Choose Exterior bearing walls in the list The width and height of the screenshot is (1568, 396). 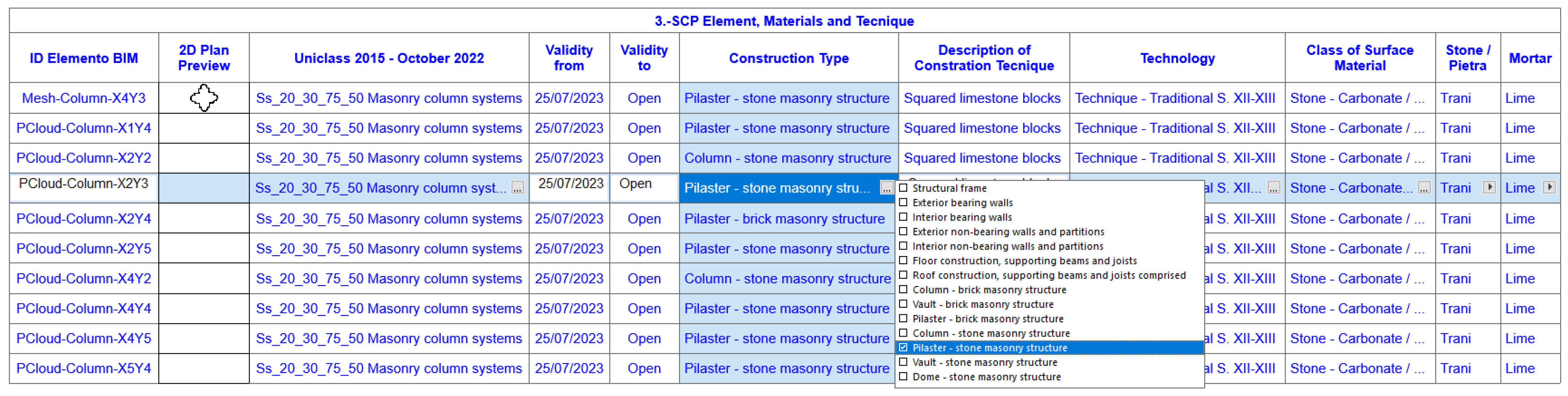[x=962, y=202]
